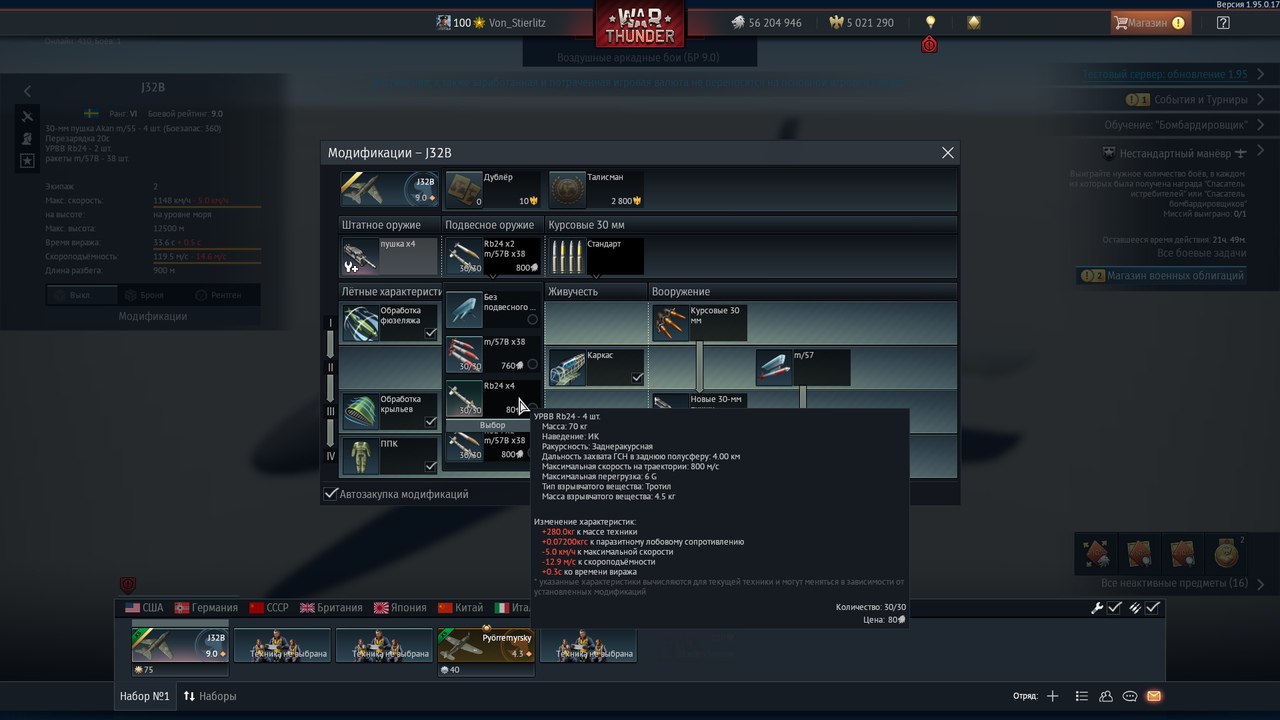Switch to the Китай nation tab
This screenshot has width=1280, height=720.
point(459,607)
